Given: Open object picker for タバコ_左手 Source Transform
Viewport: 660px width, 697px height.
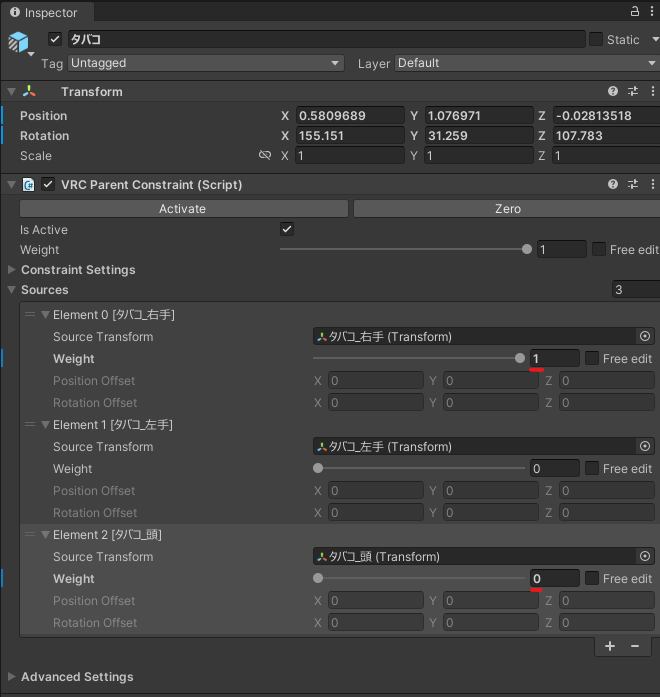Looking at the screenshot, I should point(645,446).
